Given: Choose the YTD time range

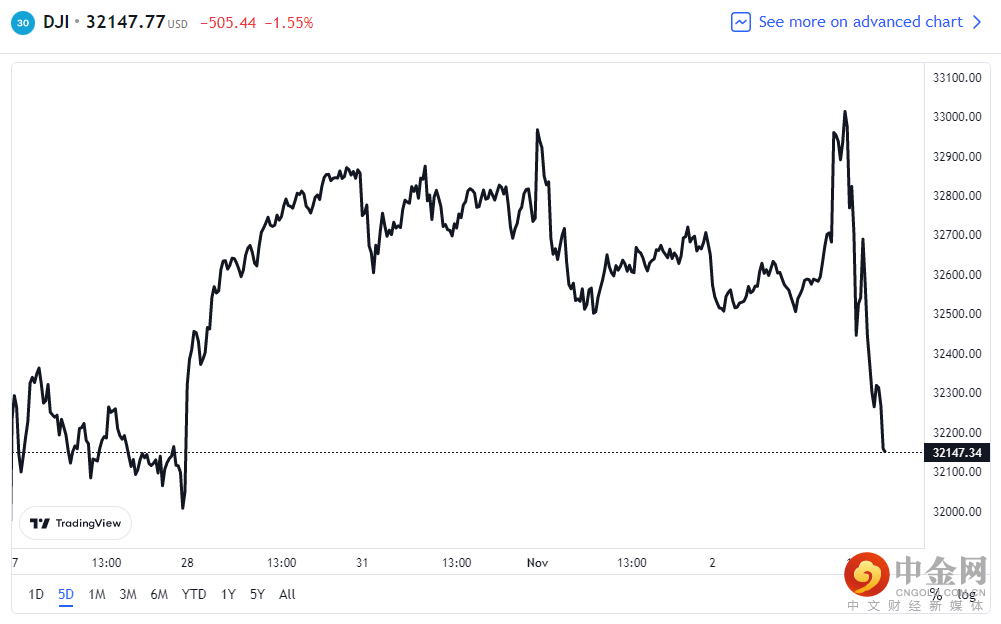Looking at the screenshot, I should (194, 594).
